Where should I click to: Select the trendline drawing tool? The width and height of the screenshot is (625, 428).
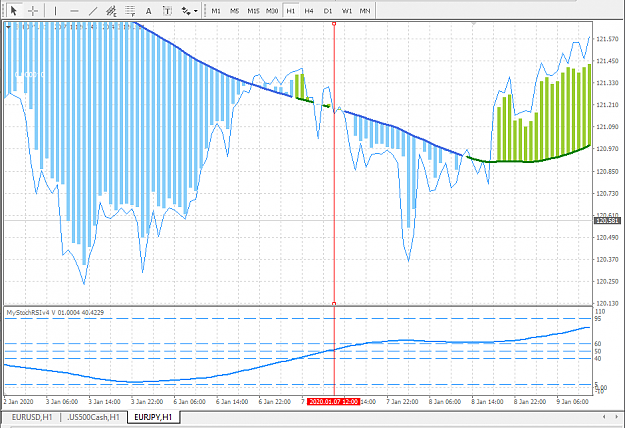pyautogui.click(x=92, y=11)
